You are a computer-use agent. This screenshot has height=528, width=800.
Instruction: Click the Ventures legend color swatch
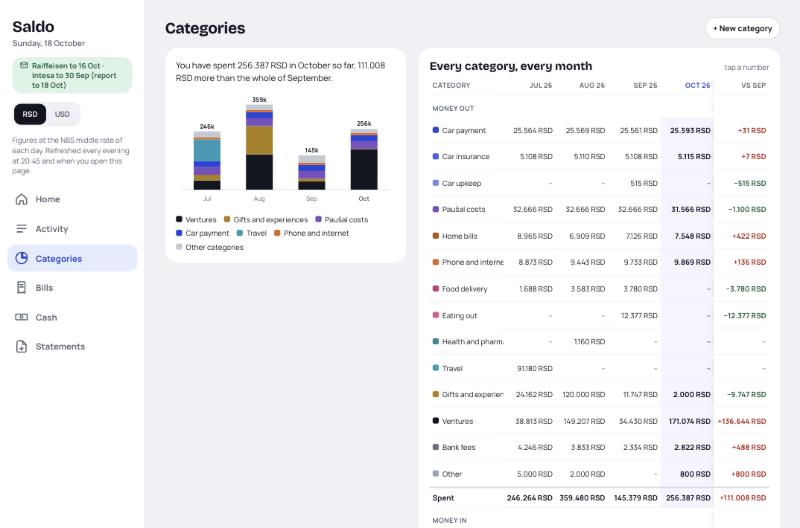(x=179, y=219)
